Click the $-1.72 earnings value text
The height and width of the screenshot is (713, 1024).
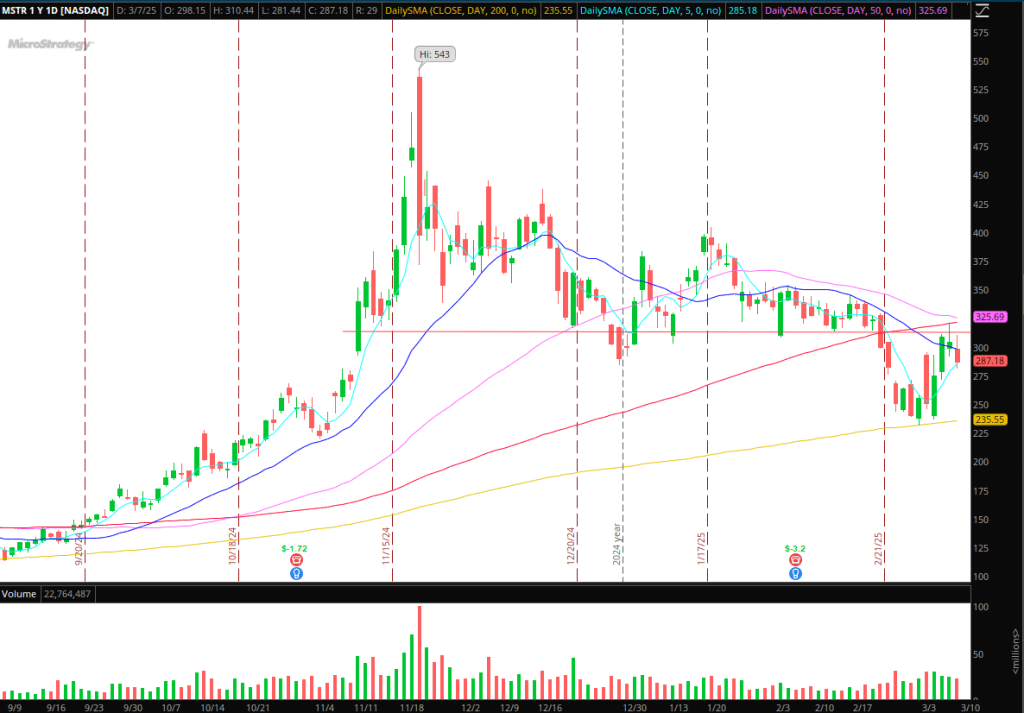pos(294,550)
